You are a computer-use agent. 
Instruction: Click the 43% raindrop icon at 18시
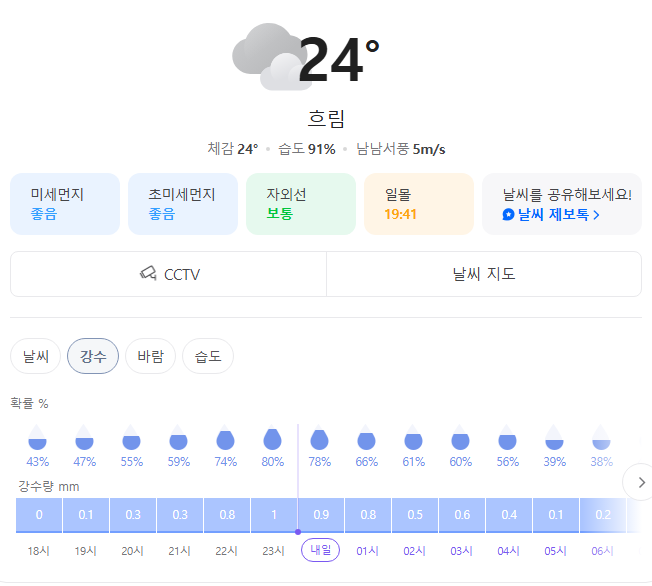(37, 438)
